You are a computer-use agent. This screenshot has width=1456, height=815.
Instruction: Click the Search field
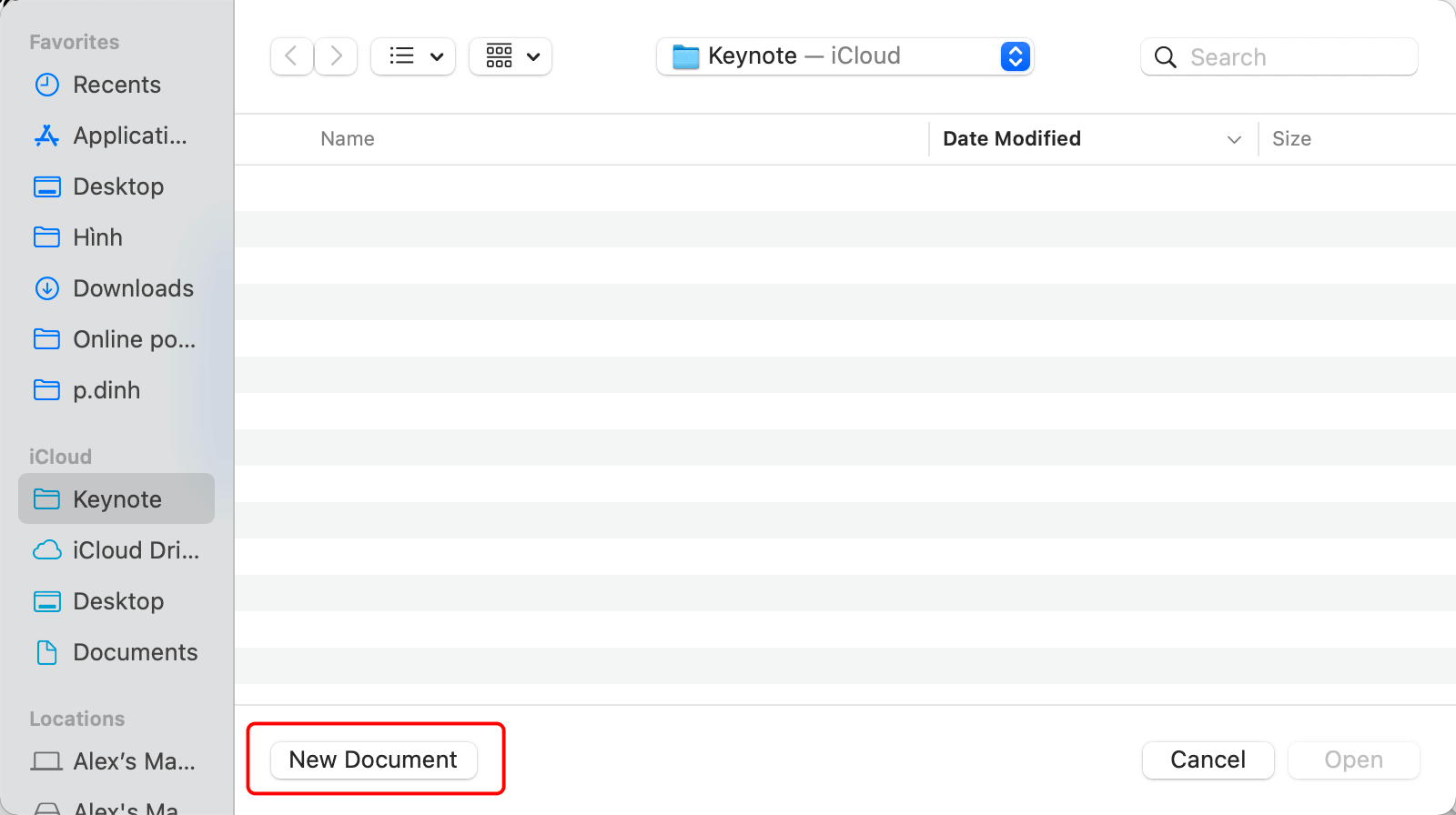[x=1279, y=57]
